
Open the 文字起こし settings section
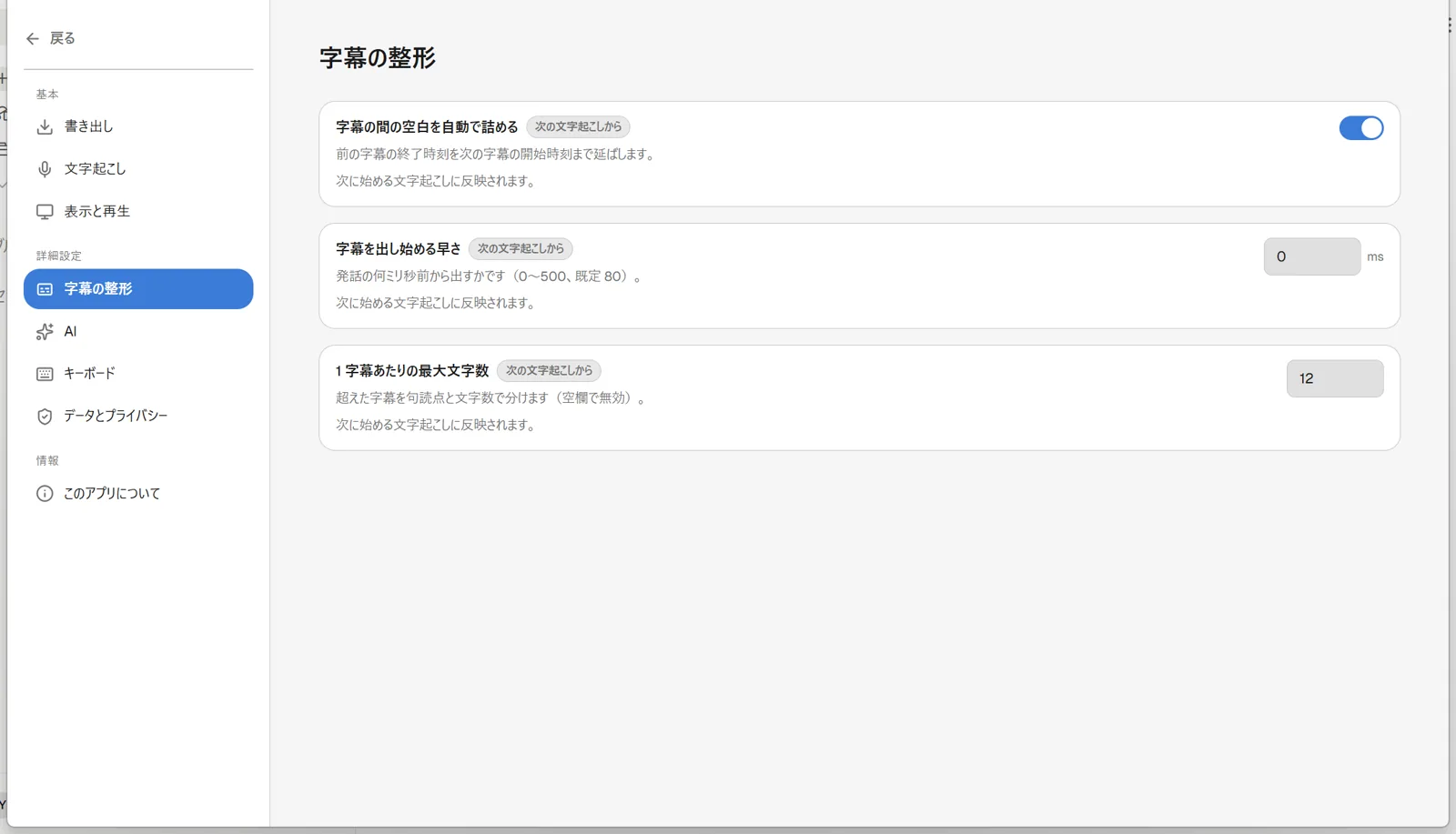(138, 169)
